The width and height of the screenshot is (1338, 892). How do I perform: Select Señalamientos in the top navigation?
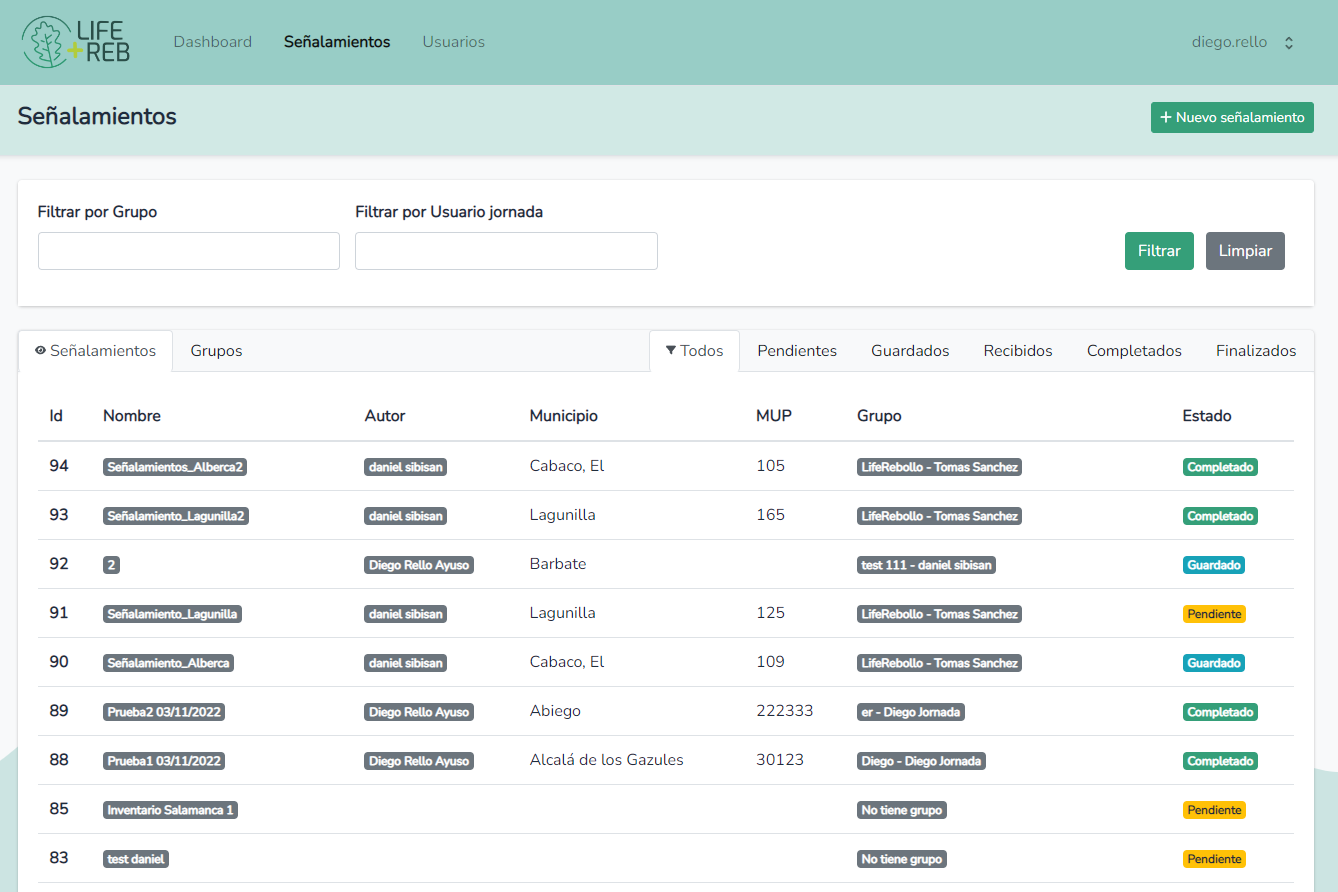(337, 42)
